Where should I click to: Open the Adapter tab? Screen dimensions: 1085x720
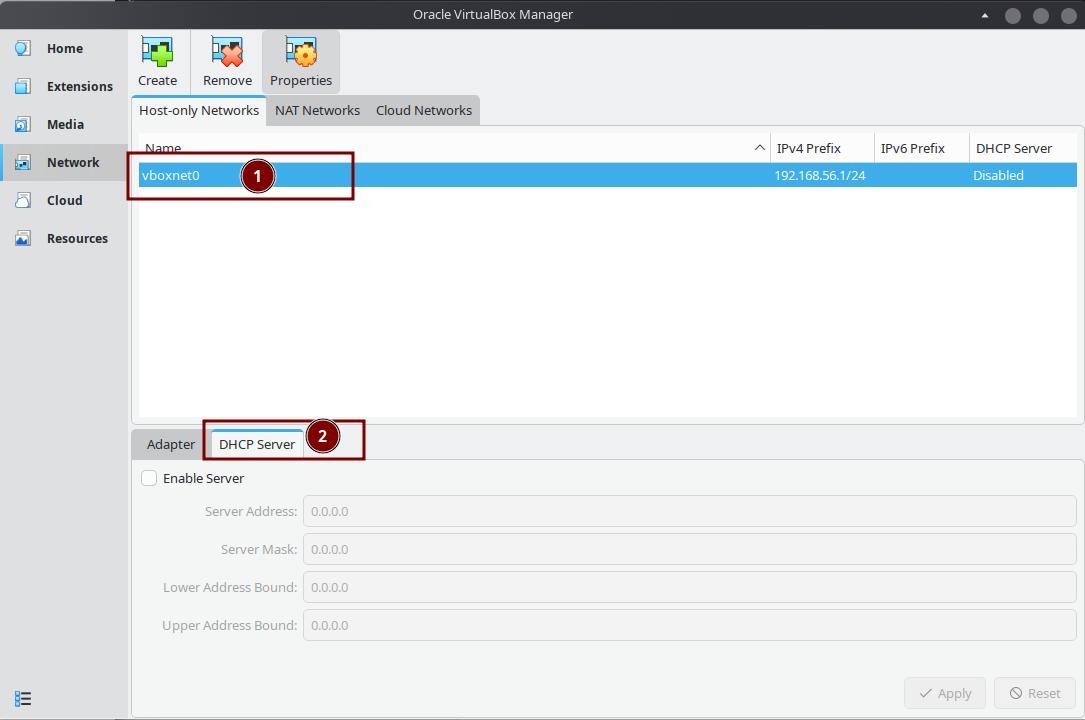[x=170, y=444]
